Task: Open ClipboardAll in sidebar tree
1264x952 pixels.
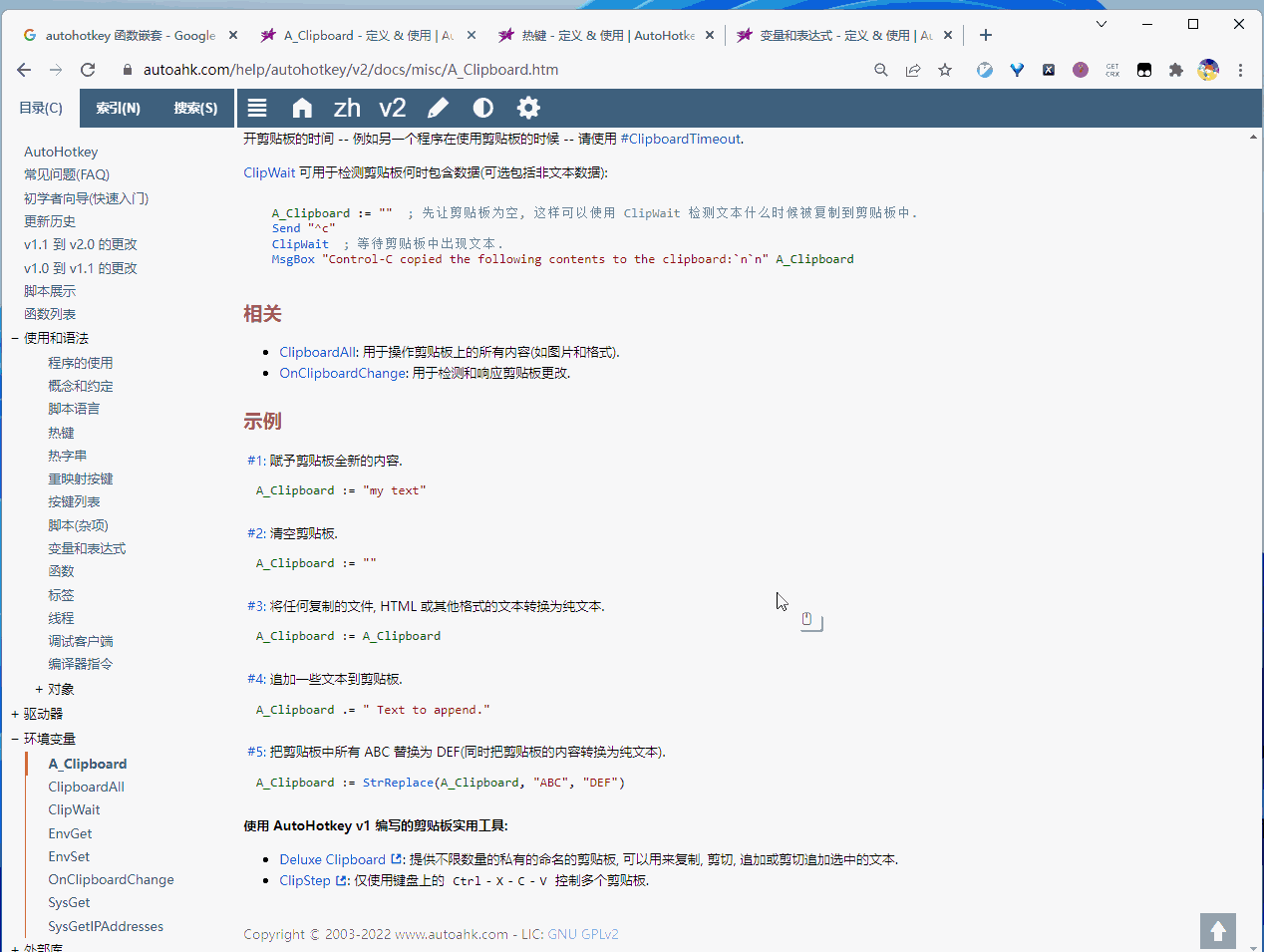Action: 87,787
